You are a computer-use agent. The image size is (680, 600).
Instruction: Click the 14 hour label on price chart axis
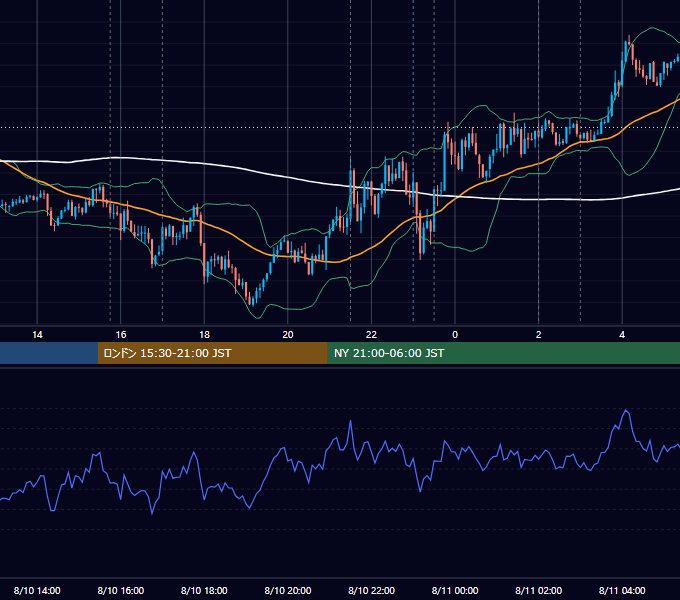click(37, 335)
